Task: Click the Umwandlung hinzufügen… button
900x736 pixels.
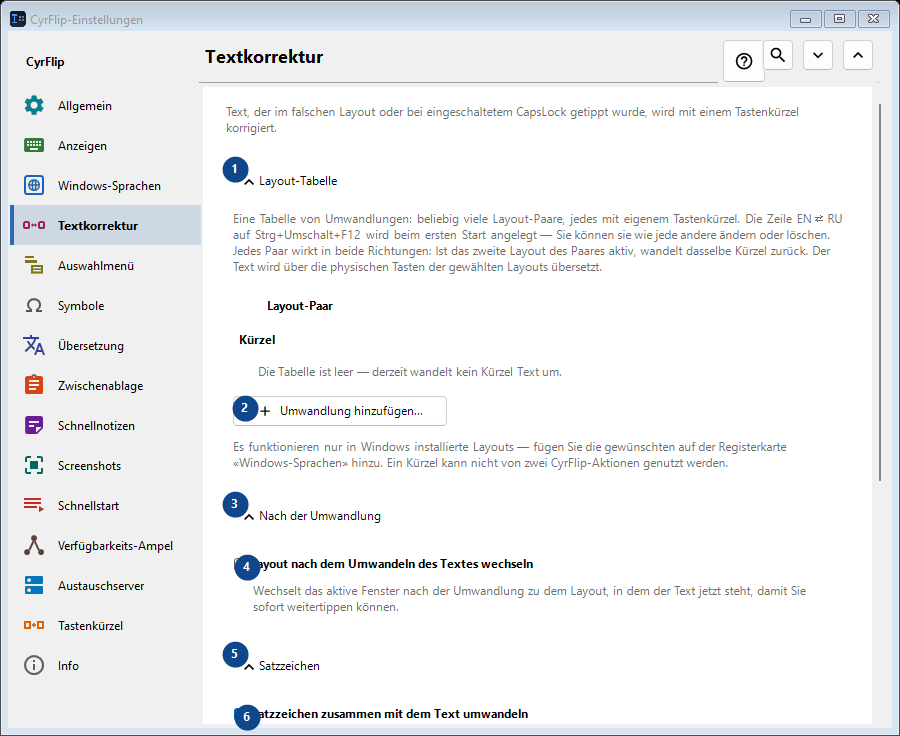Action: pos(340,411)
